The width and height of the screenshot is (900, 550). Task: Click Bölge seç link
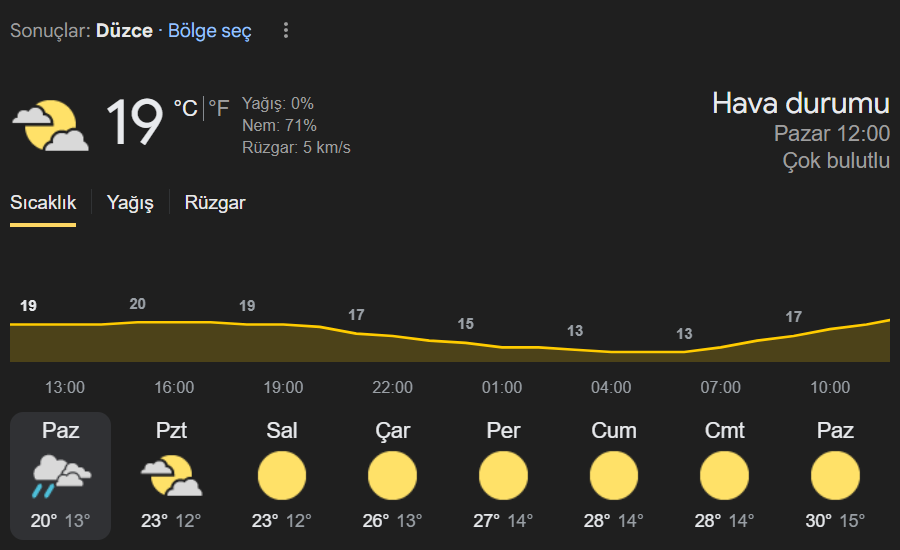(210, 30)
